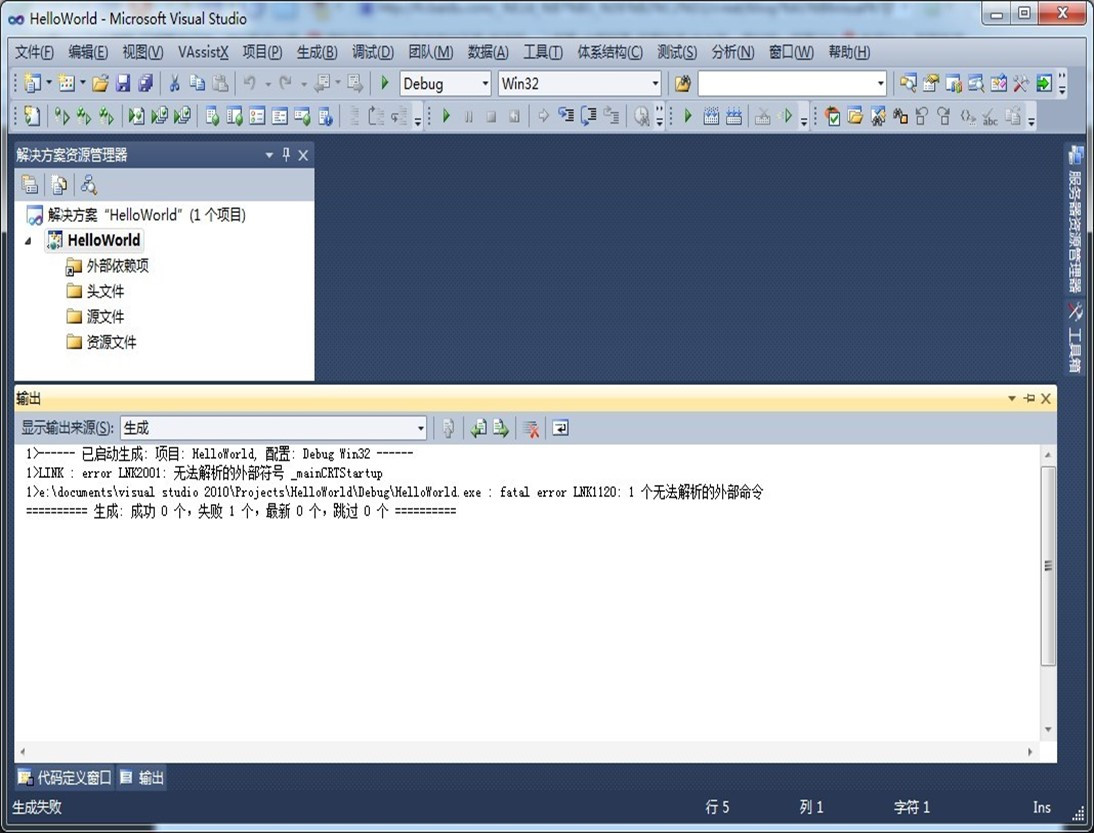Click the Stop debugging square icon
The height and width of the screenshot is (833, 1094).
[491, 117]
